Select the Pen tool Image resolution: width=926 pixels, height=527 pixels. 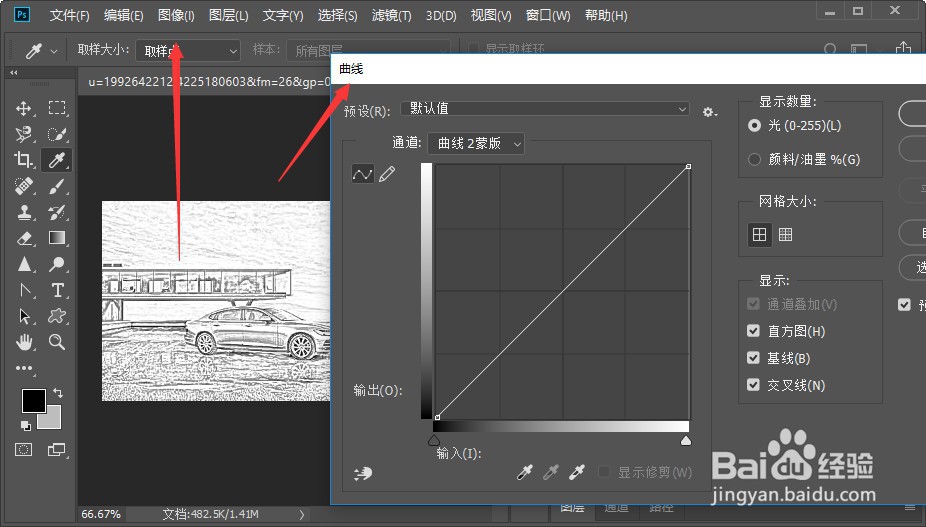[24, 290]
